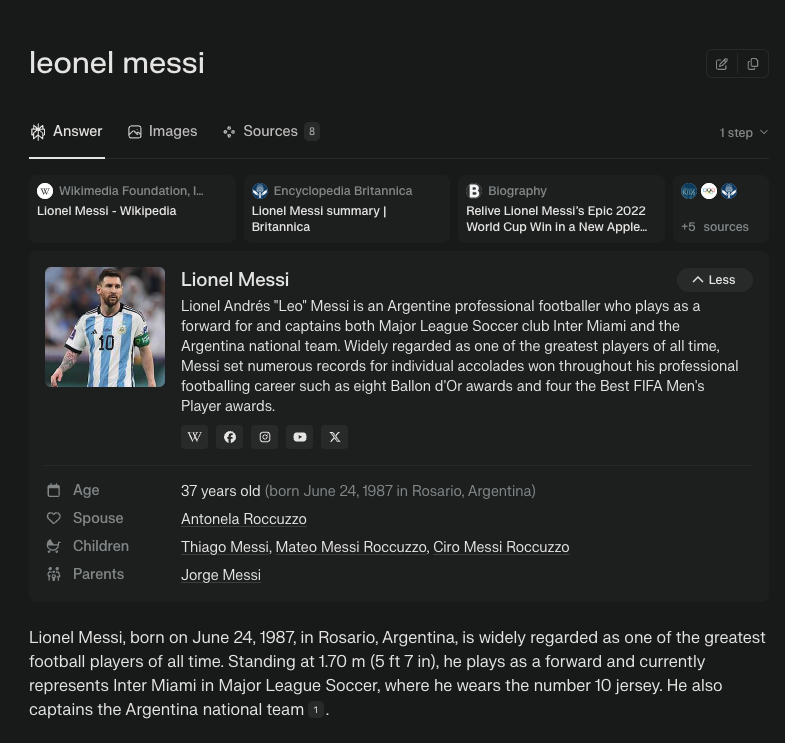This screenshot has width=785, height=743.
Task: Open the Jorge Messi link
Action: click(221, 575)
